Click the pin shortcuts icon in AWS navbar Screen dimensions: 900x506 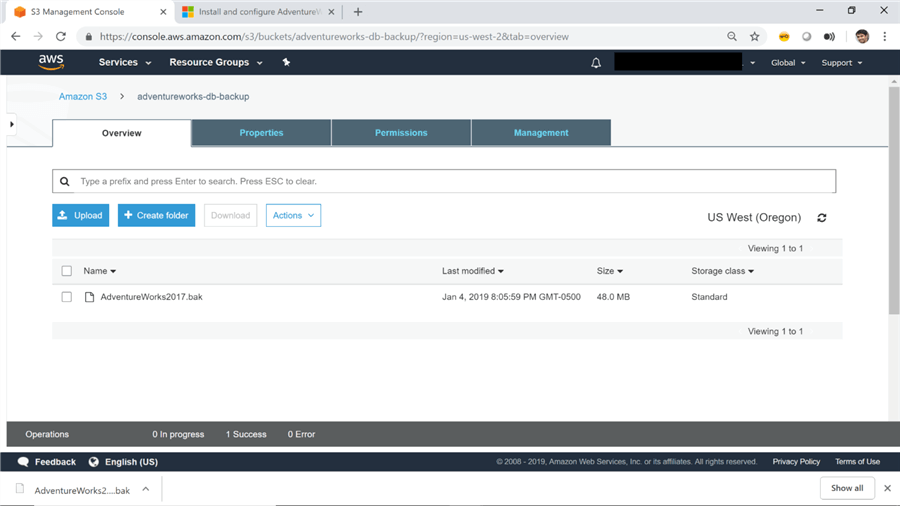click(286, 62)
